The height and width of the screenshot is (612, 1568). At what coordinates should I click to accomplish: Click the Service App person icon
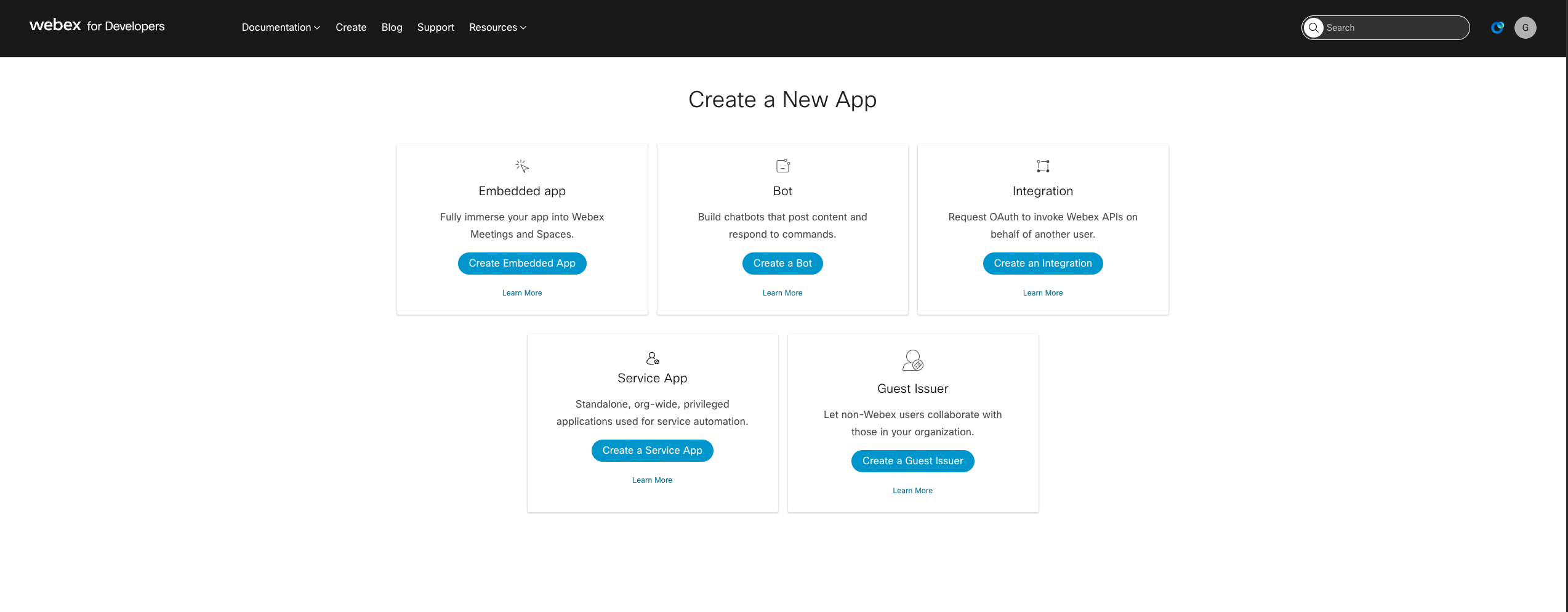tap(653, 358)
